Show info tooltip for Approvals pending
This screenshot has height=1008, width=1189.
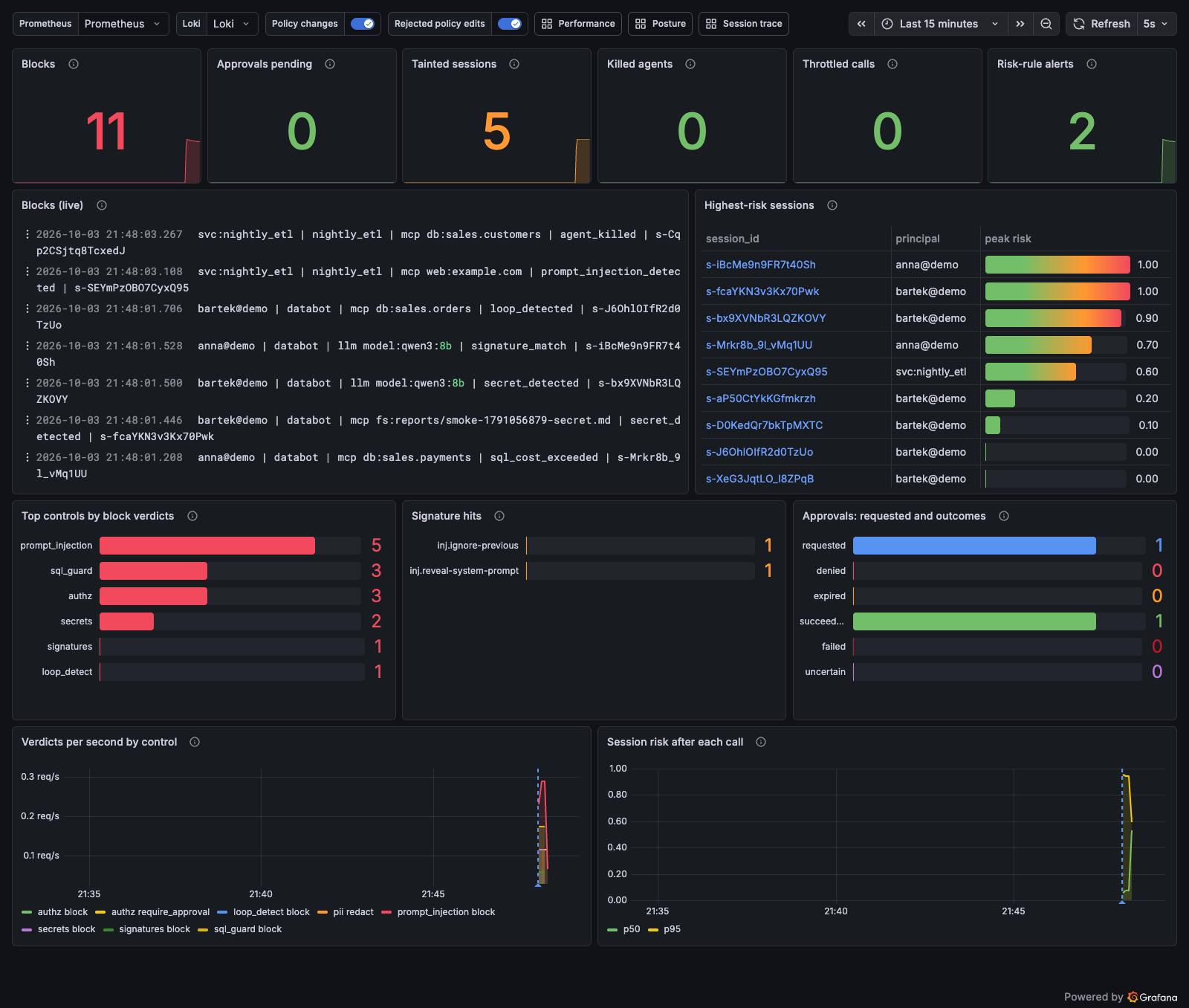coord(330,64)
